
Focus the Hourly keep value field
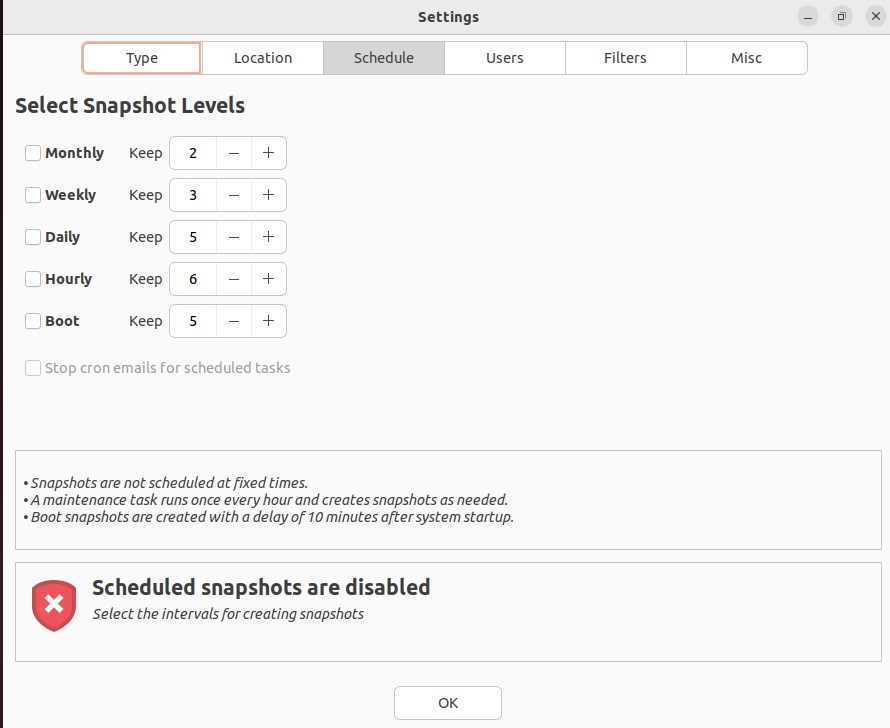click(x=193, y=279)
